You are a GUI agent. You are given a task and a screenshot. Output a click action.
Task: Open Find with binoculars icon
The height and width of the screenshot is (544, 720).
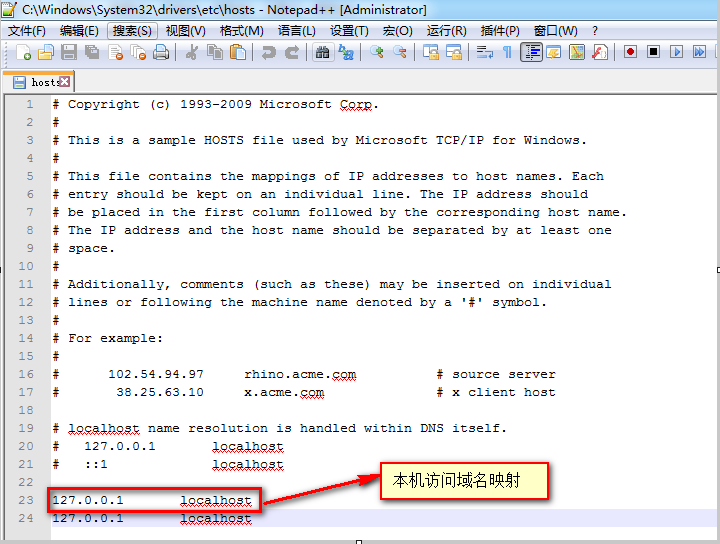click(322, 52)
